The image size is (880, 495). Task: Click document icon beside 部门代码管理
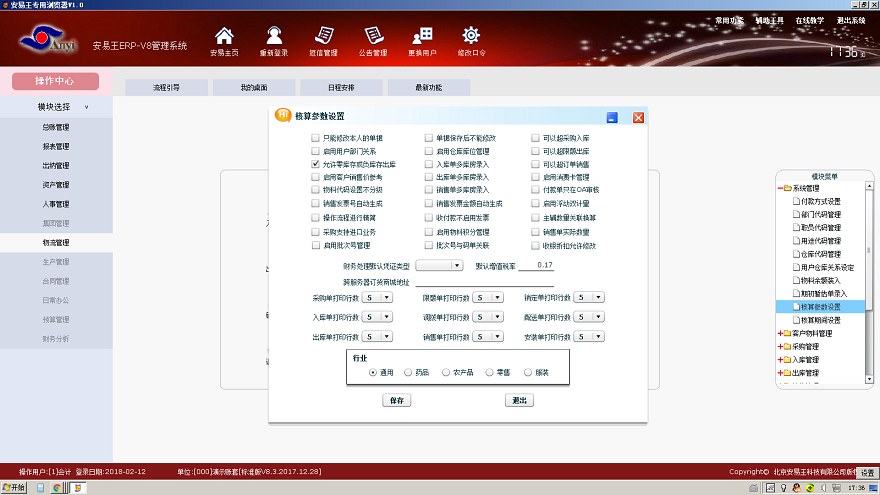pyautogui.click(x=796, y=214)
